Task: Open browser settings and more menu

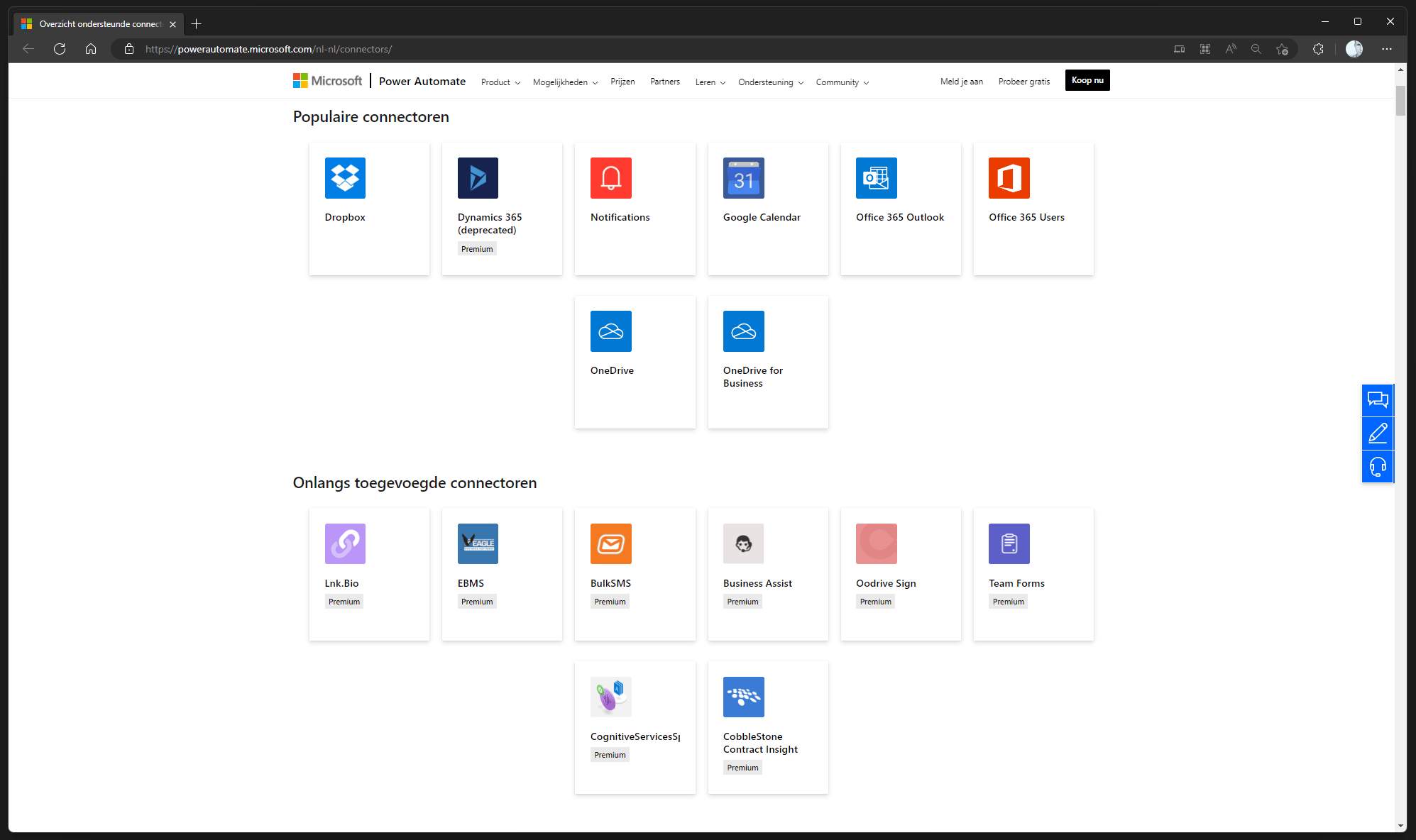Action: coord(1387,49)
